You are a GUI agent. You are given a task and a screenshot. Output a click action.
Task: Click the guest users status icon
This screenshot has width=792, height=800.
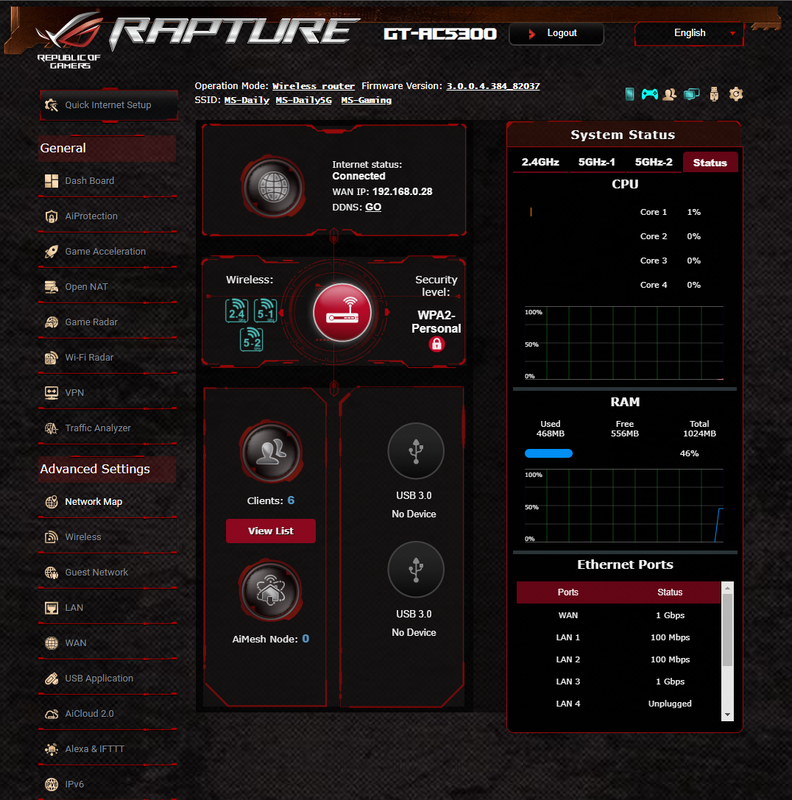[670, 94]
